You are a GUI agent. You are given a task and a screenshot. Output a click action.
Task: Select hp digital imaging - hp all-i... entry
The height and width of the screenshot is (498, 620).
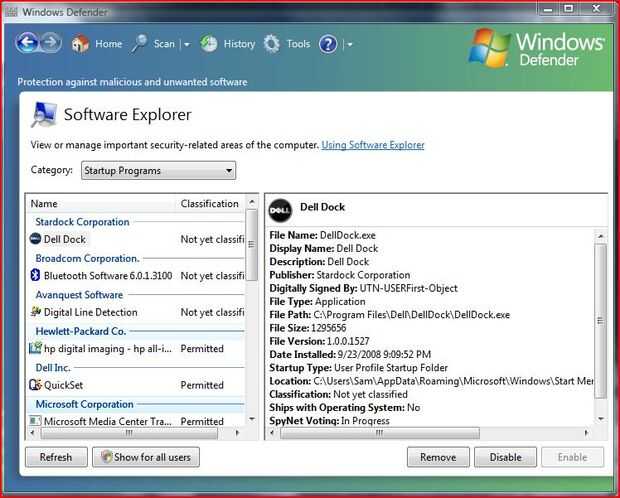[x=136, y=348]
